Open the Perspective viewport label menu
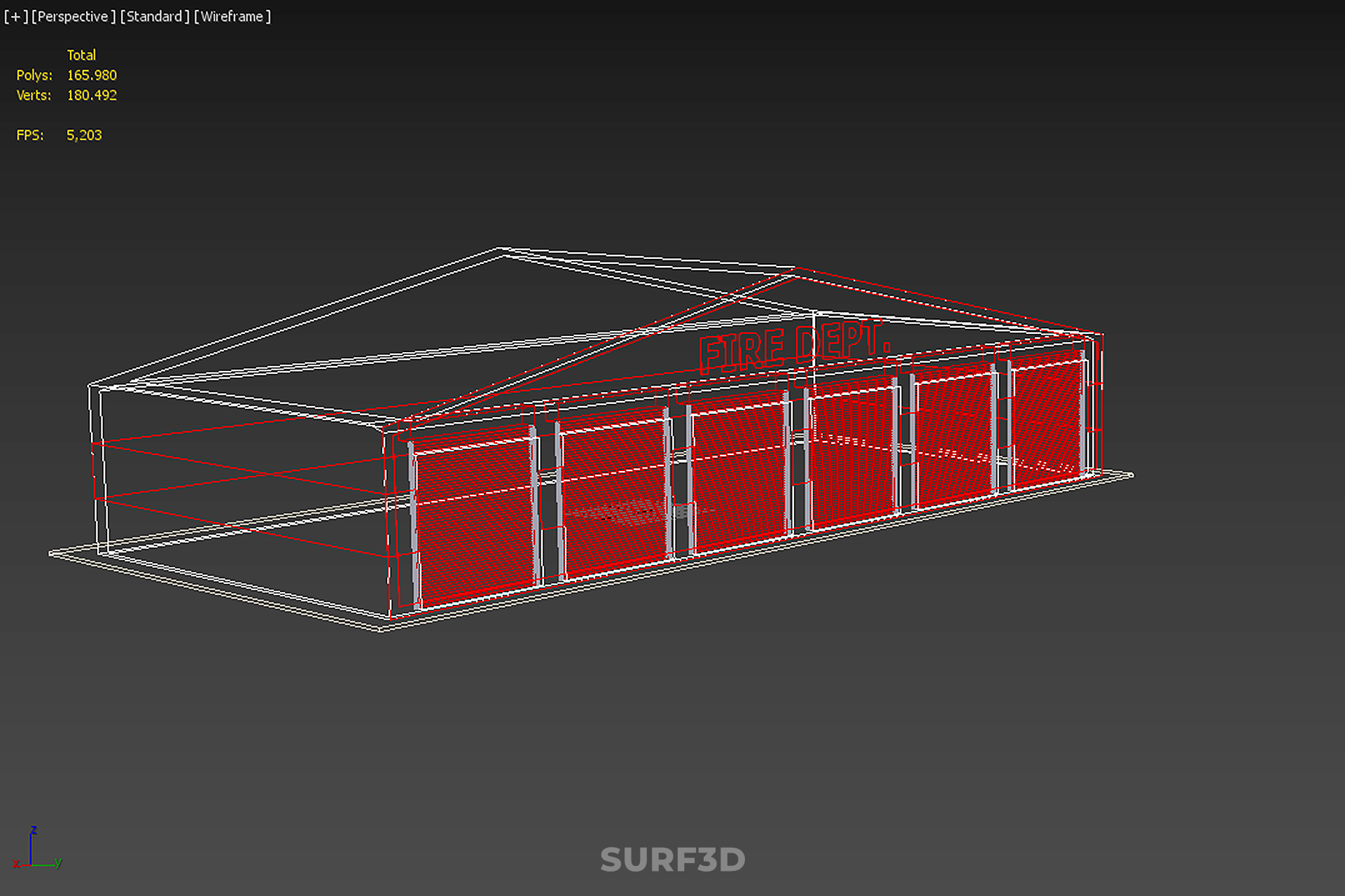The image size is (1345, 896). (73, 16)
